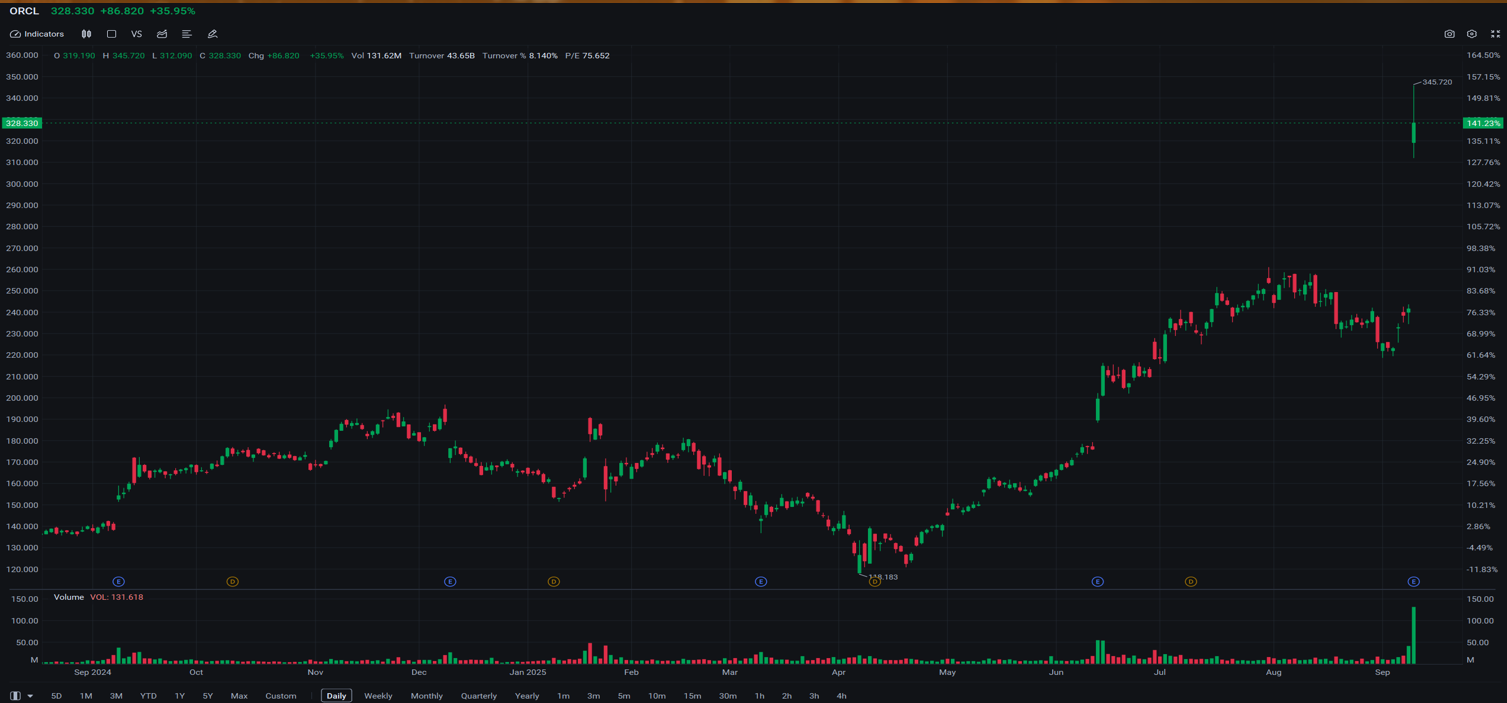Show the Max time range

pos(239,696)
